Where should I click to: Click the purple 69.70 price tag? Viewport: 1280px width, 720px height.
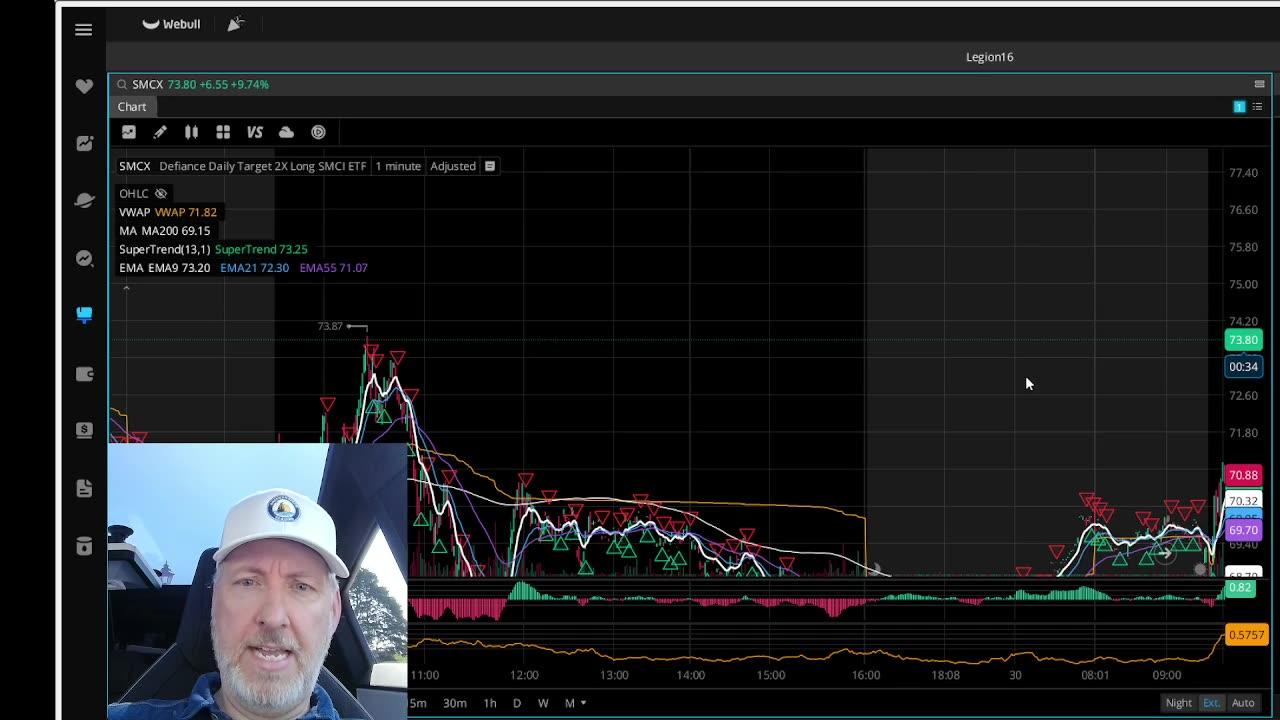pyautogui.click(x=1243, y=531)
